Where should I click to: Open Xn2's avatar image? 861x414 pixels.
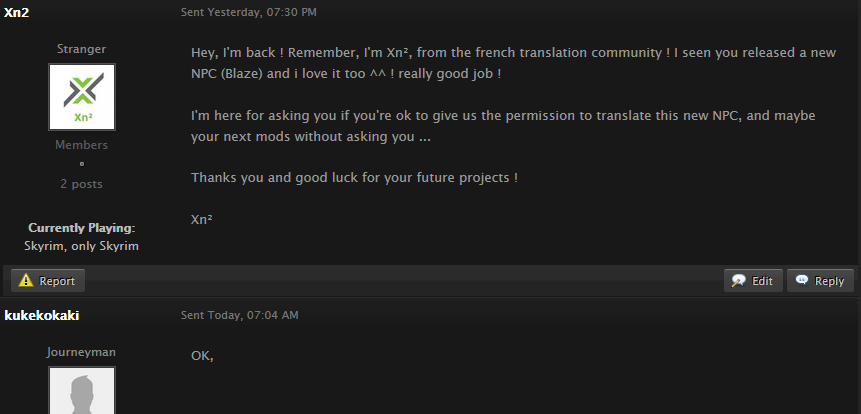(82, 97)
